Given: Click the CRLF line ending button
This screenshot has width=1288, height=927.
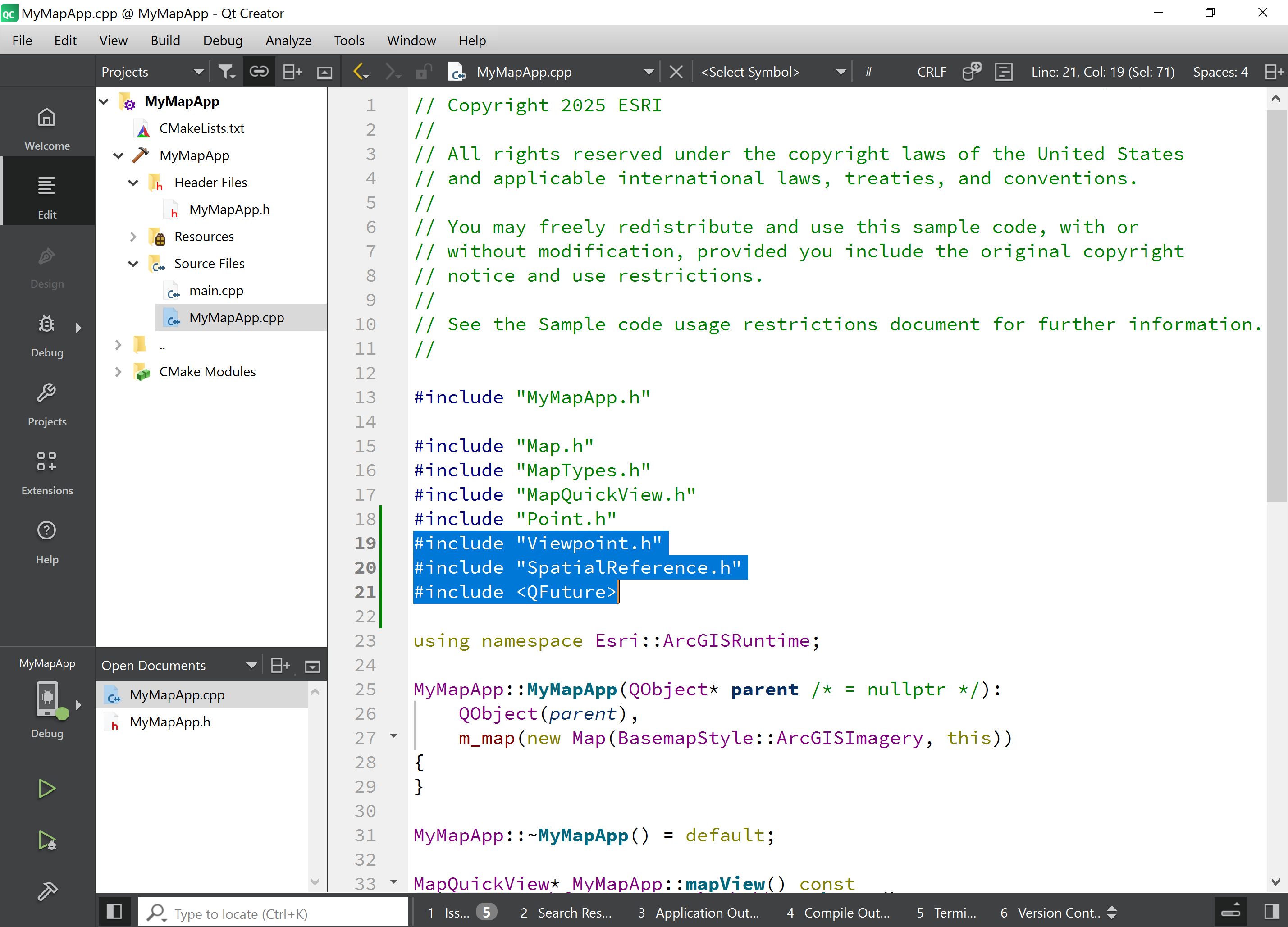Looking at the screenshot, I should (x=932, y=72).
